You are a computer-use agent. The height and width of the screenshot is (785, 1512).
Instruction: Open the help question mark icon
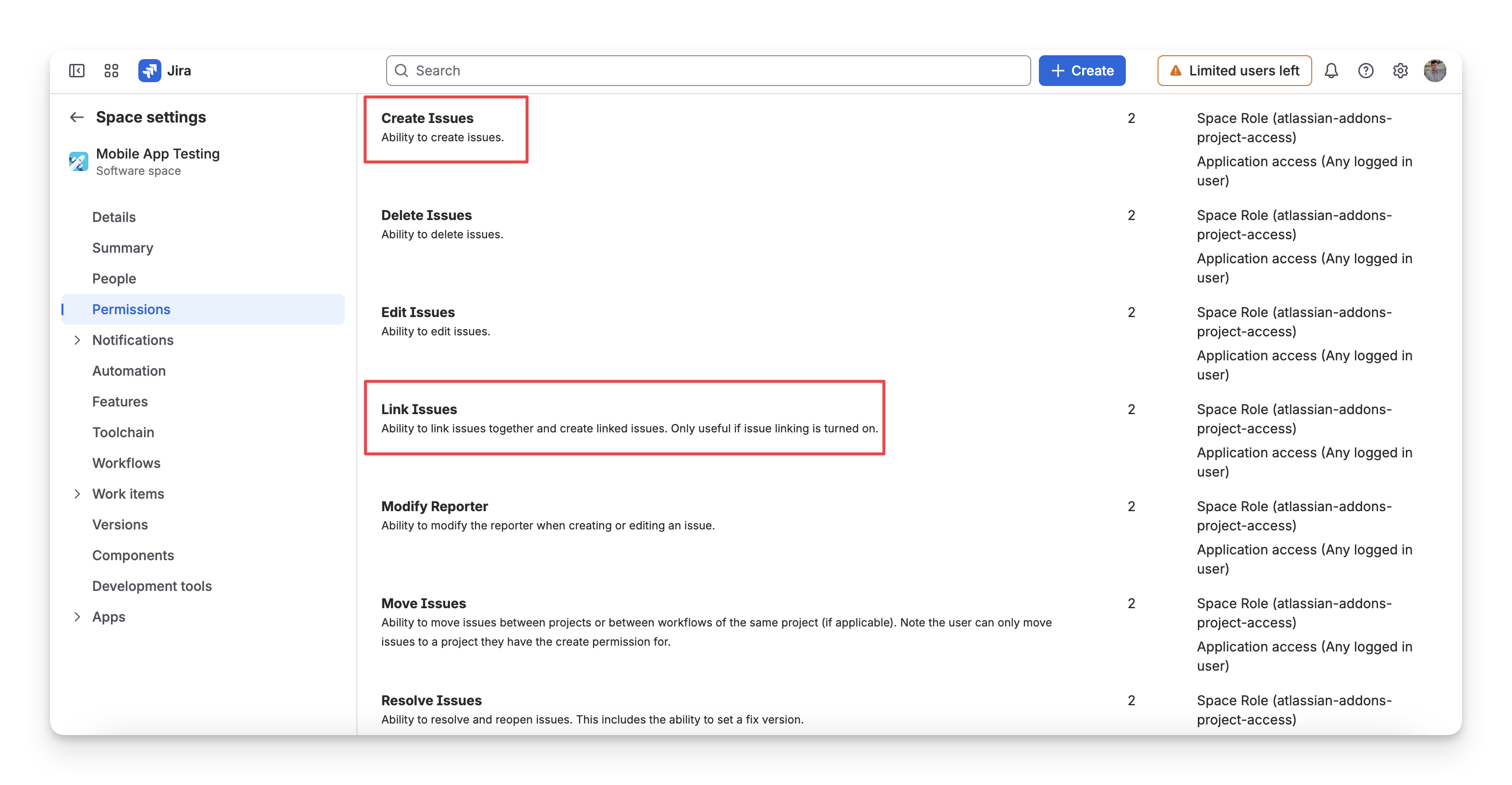[1365, 71]
